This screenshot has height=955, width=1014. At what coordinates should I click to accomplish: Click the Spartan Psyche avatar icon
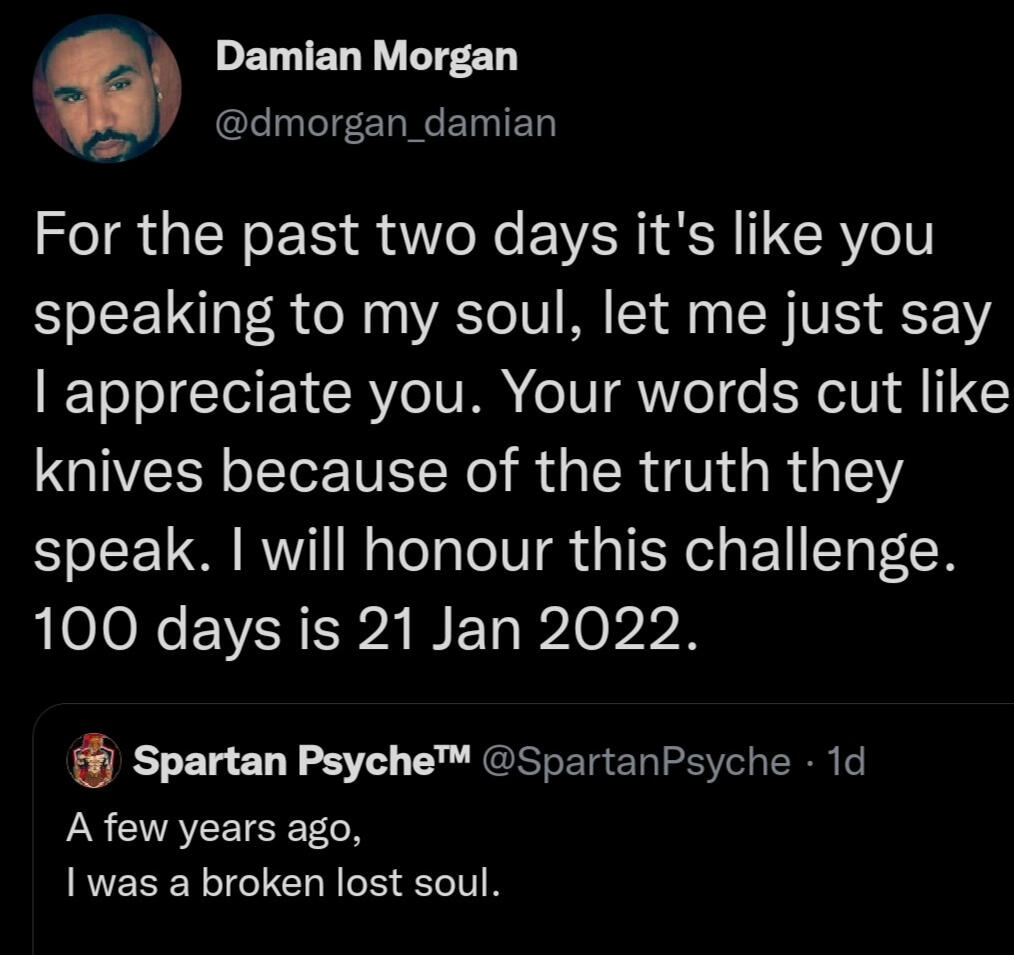click(x=92, y=763)
